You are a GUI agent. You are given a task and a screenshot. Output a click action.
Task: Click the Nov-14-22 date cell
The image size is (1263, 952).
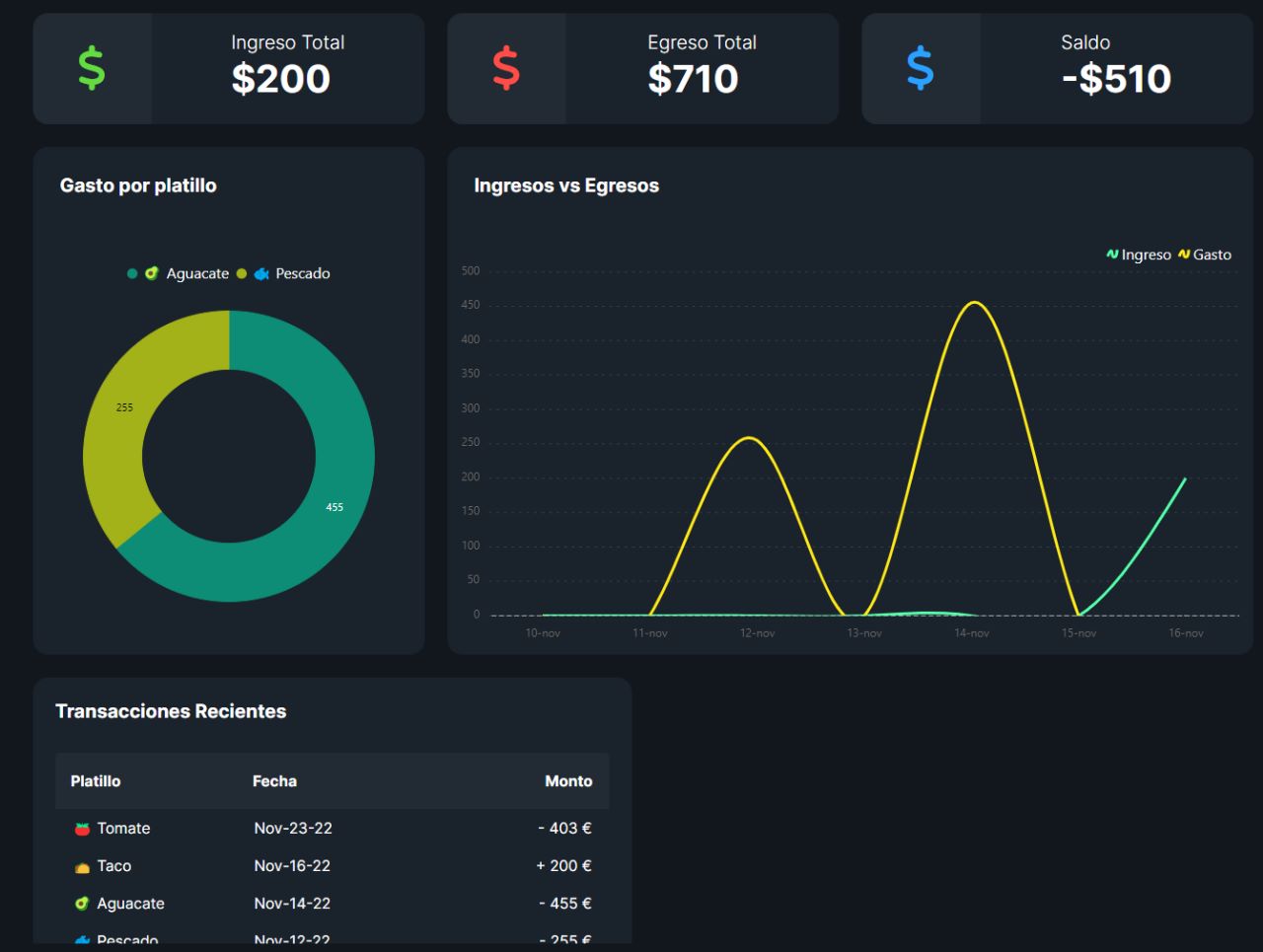coord(292,904)
